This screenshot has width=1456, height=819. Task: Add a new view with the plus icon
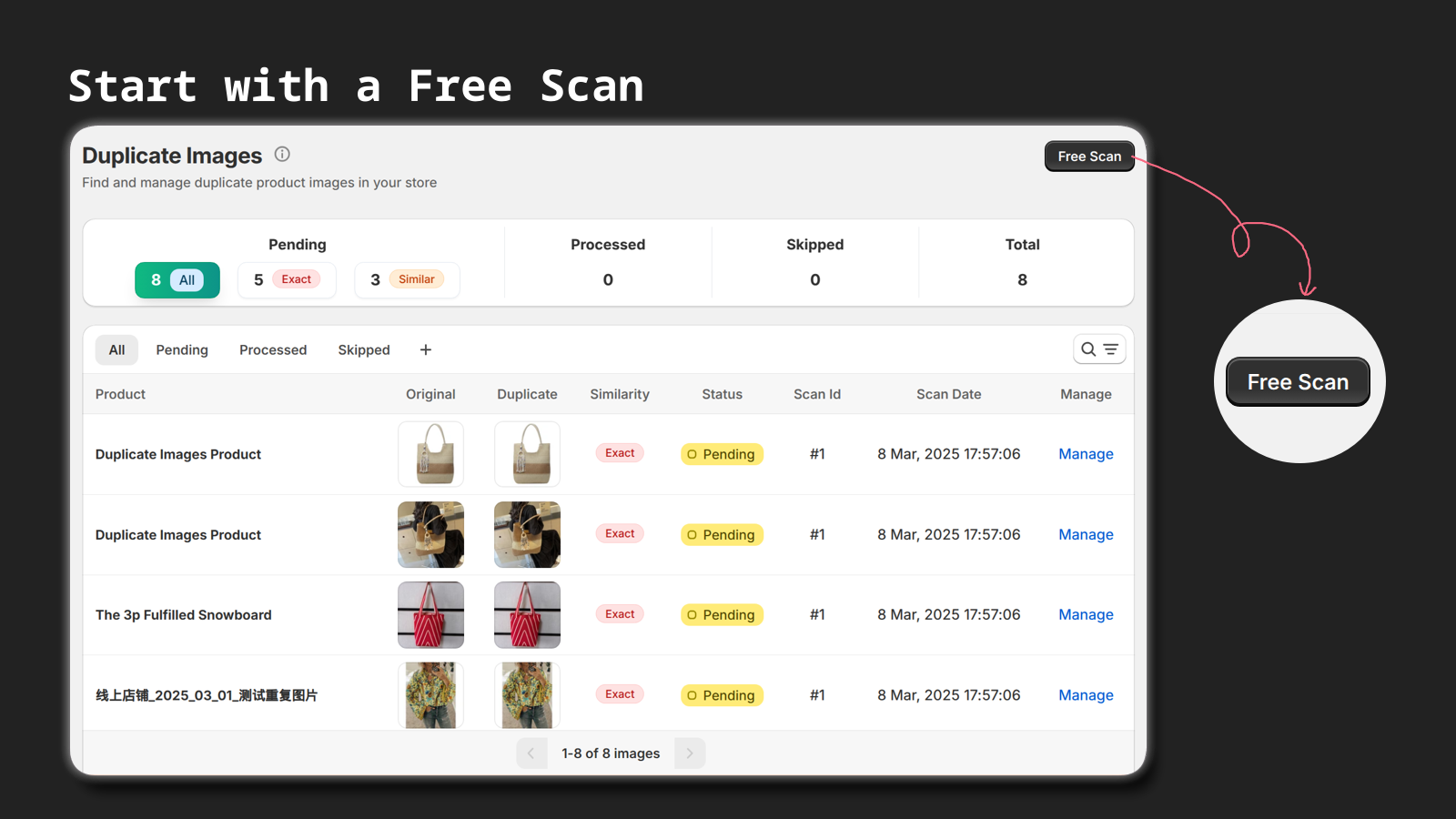(425, 349)
